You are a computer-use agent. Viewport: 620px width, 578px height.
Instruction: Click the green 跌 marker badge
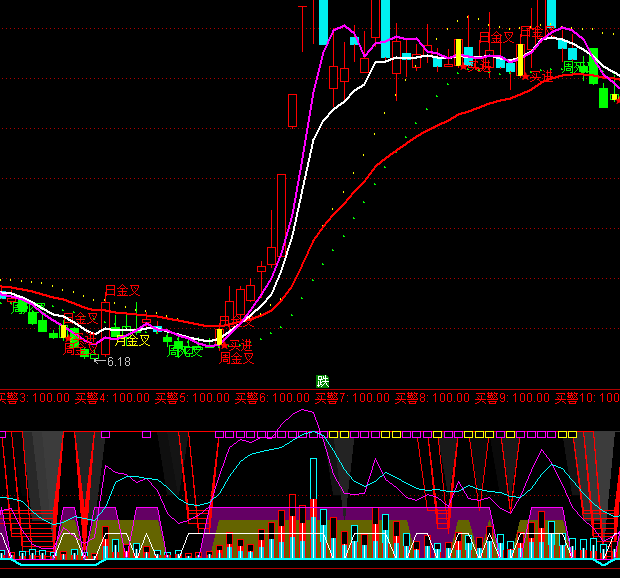coord(323,381)
